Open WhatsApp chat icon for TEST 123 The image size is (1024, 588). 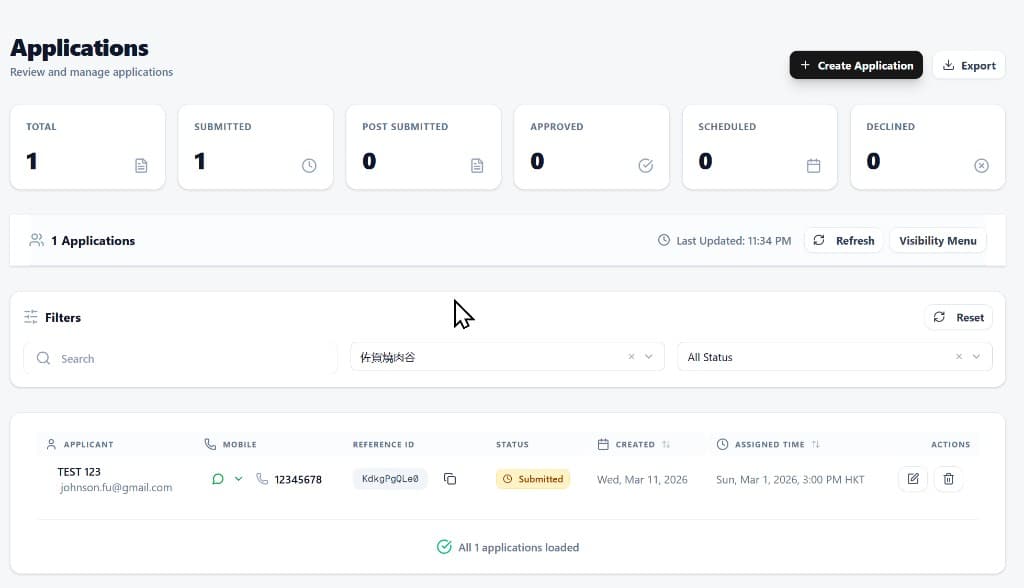pyautogui.click(x=218, y=479)
